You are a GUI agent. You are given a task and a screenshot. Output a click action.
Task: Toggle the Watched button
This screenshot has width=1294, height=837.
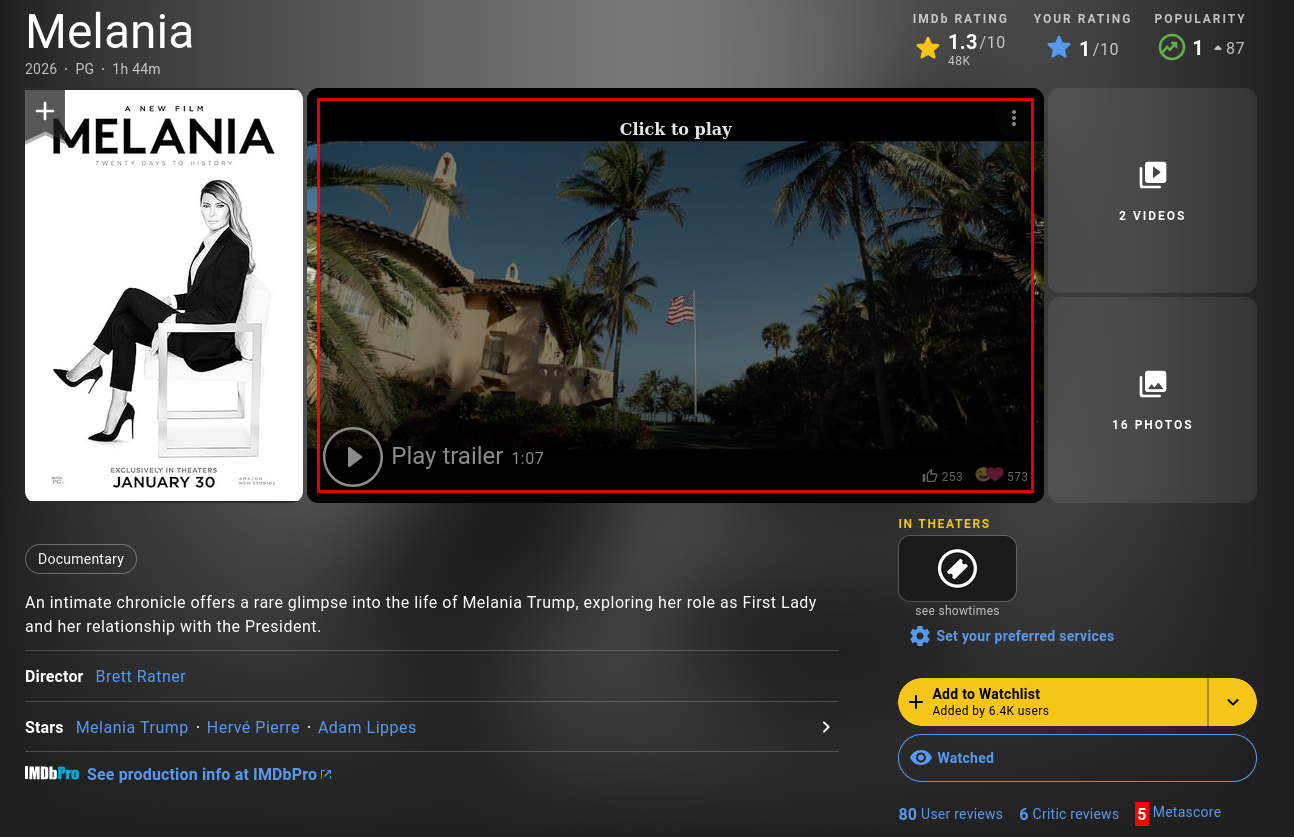(1077, 758)
